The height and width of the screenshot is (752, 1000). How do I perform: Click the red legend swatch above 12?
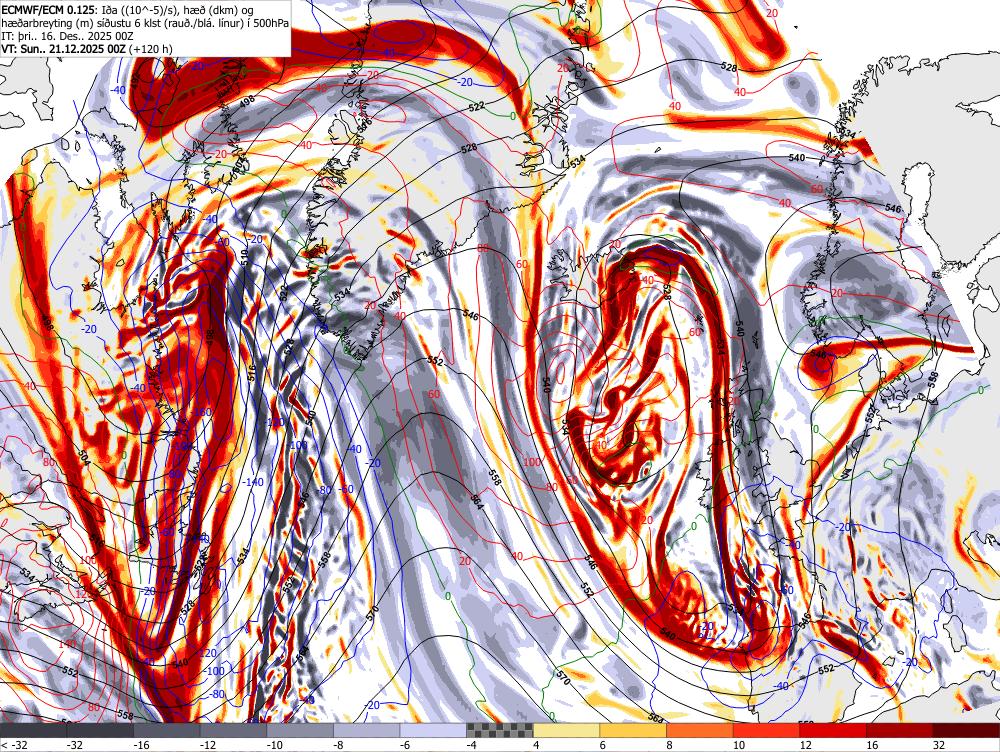pyautogui.click(x=833, y=730)
